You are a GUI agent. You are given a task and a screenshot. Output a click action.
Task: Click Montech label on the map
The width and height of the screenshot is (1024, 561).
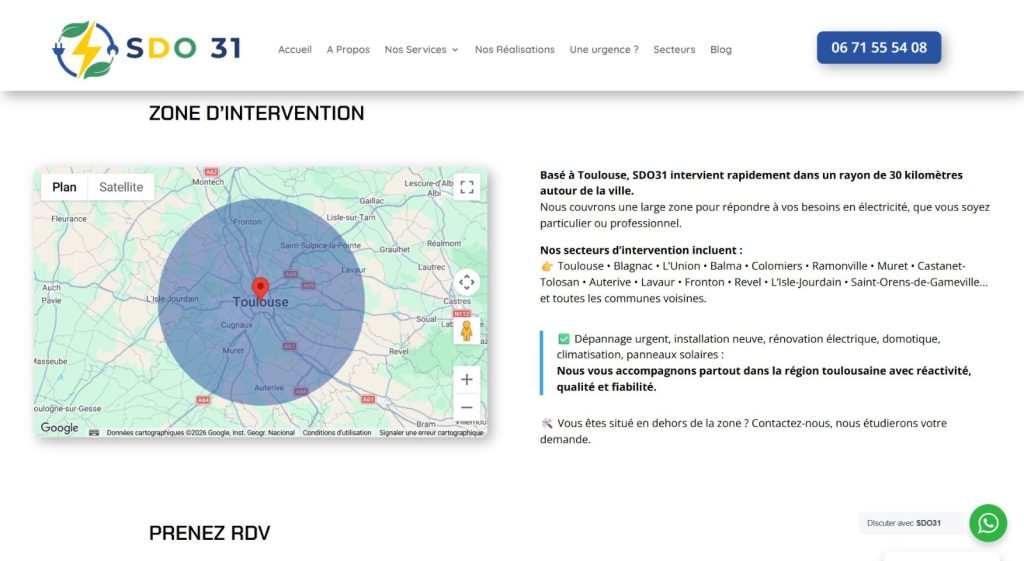point(208,182)
